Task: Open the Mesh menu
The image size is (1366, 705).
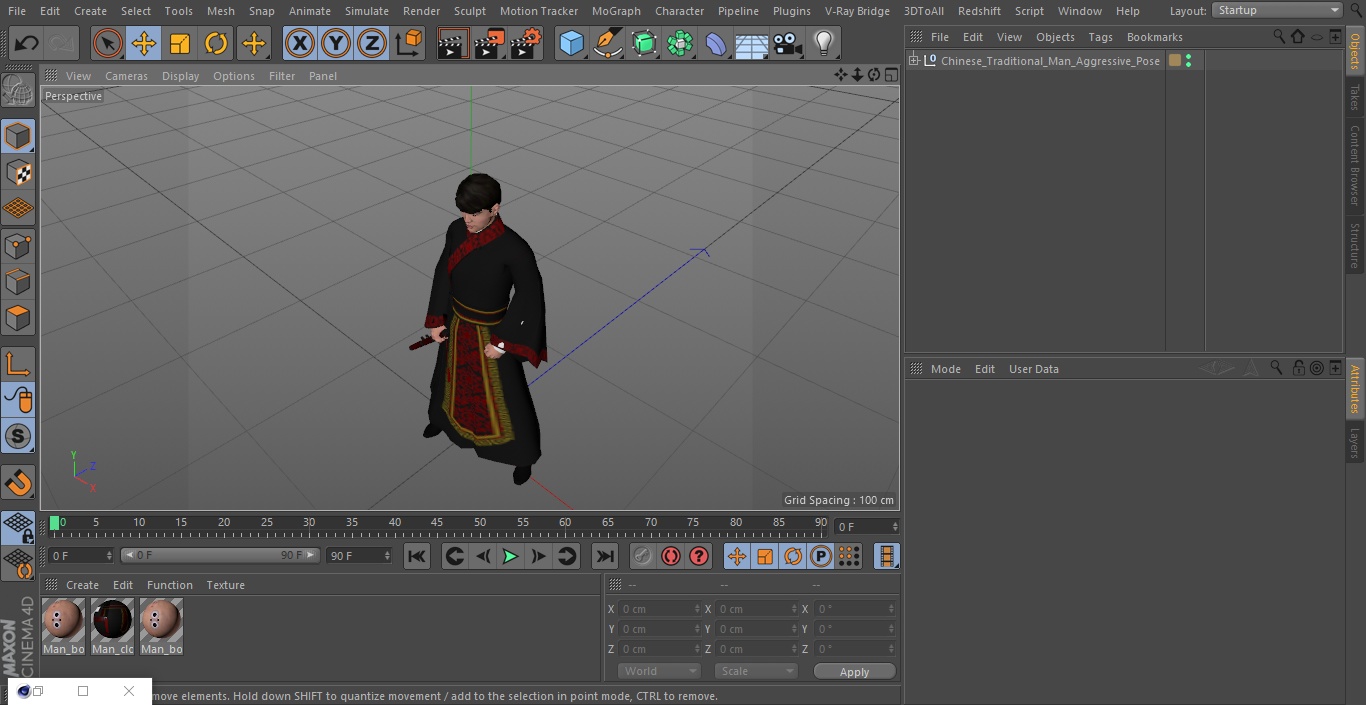Action: point(221,11)
